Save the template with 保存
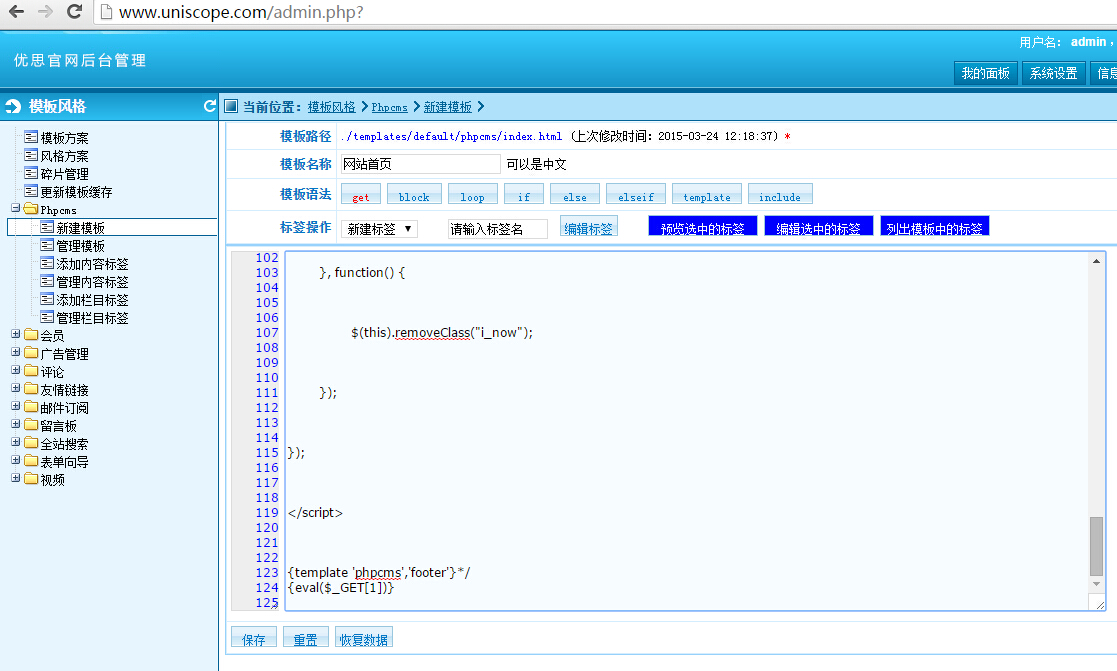 254,638
